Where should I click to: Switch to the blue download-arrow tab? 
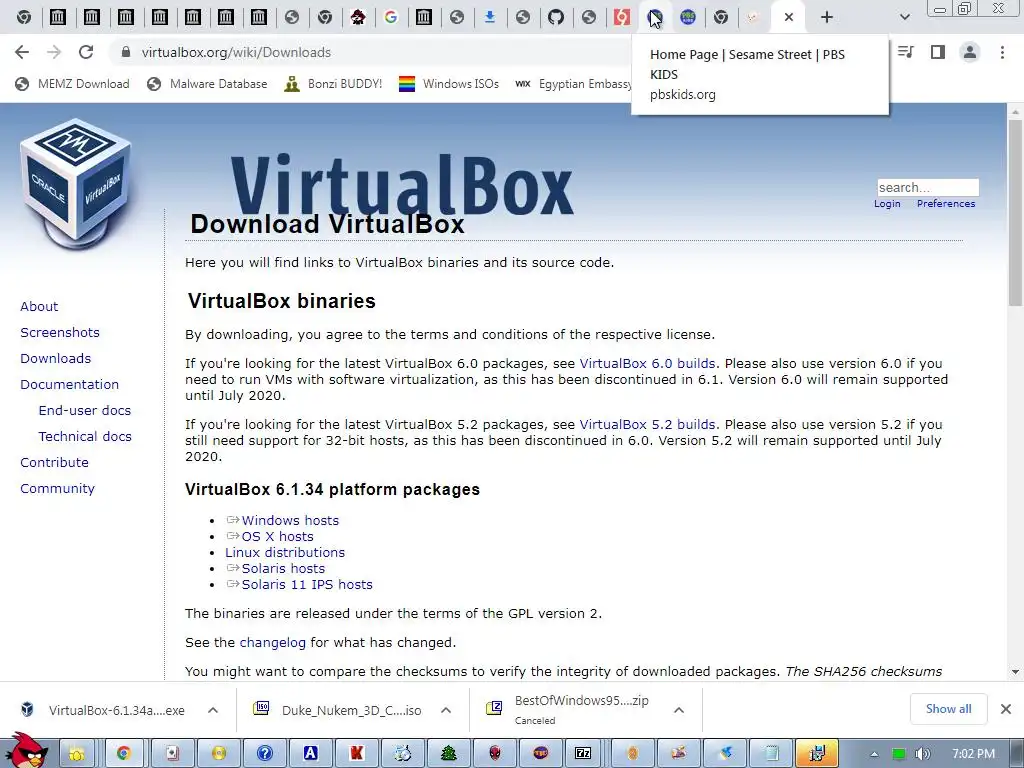coord(490,17)
